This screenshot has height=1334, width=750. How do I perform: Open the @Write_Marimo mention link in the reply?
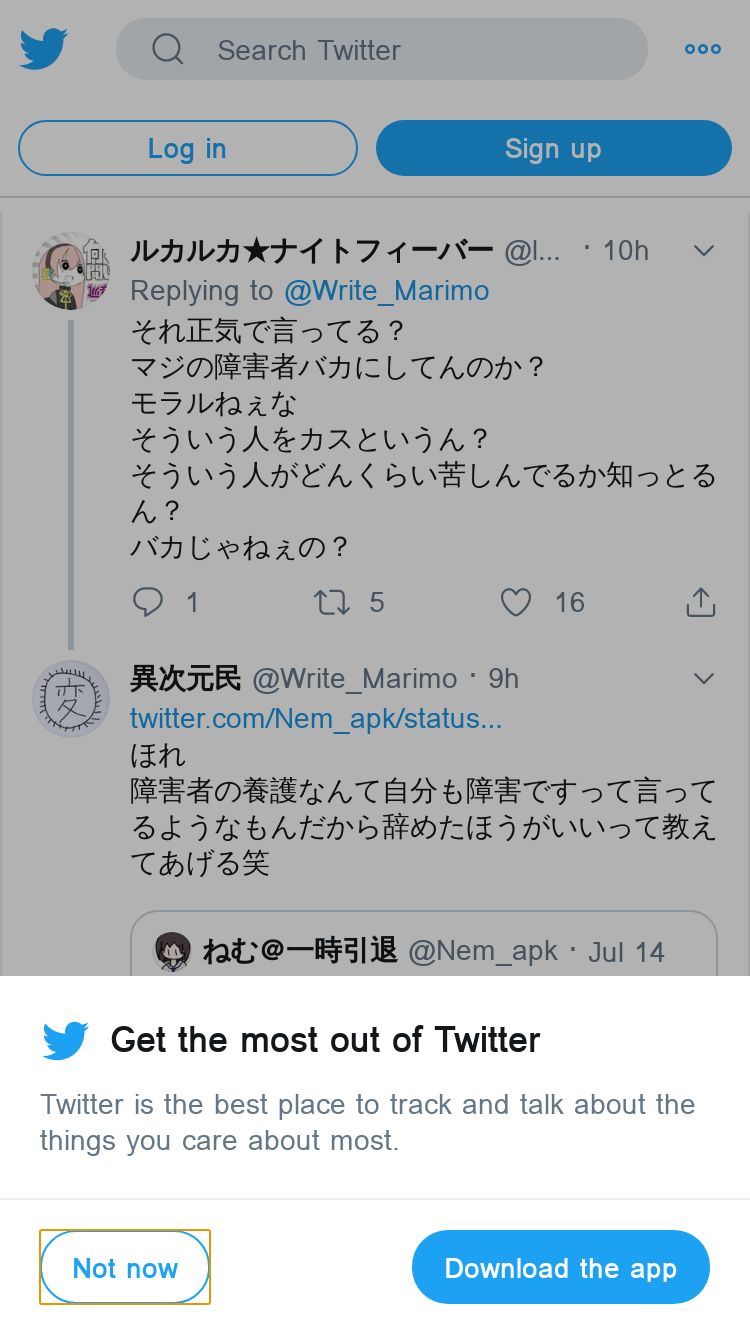(387, 291)
